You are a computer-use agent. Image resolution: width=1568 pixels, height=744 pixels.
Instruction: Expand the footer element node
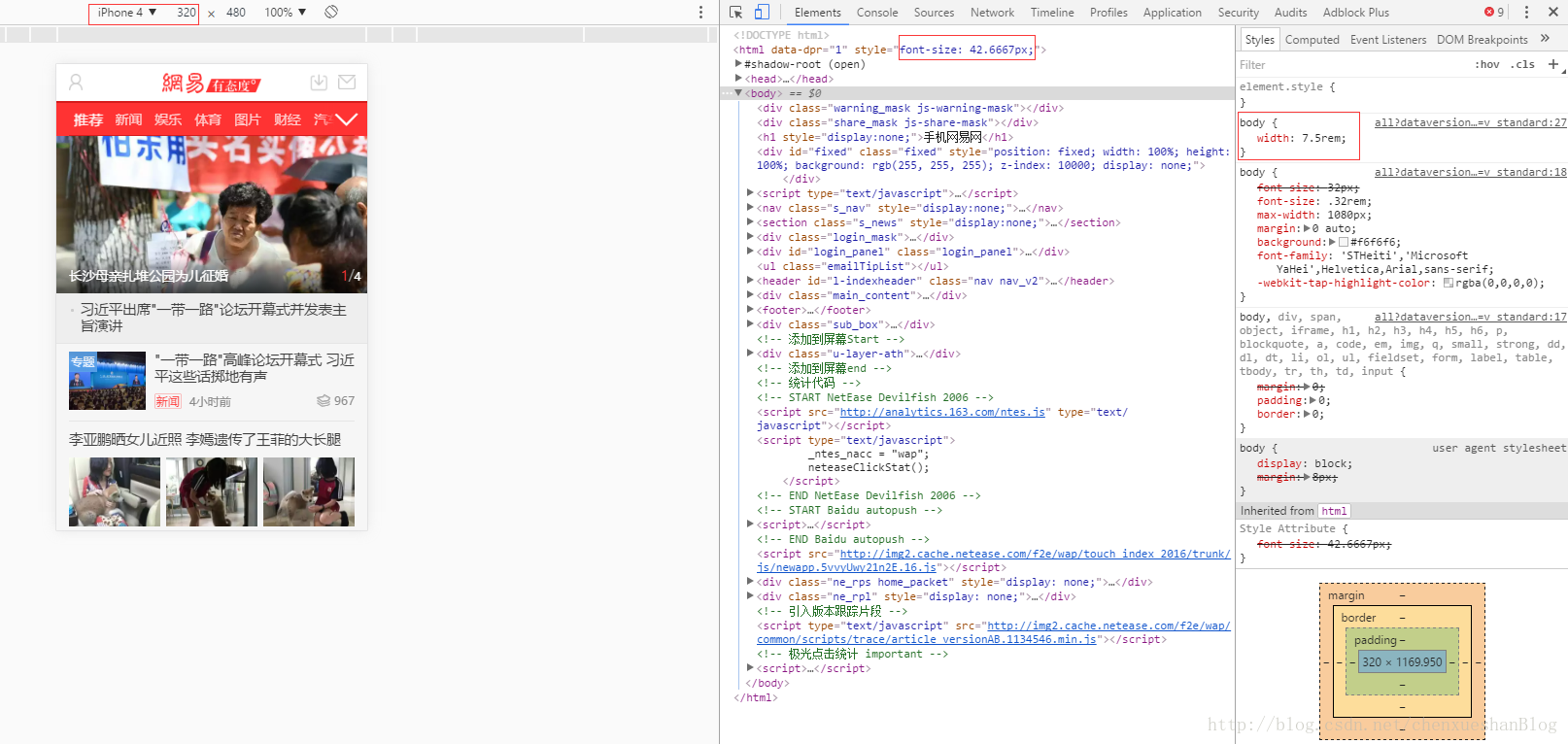click(750, 310)
